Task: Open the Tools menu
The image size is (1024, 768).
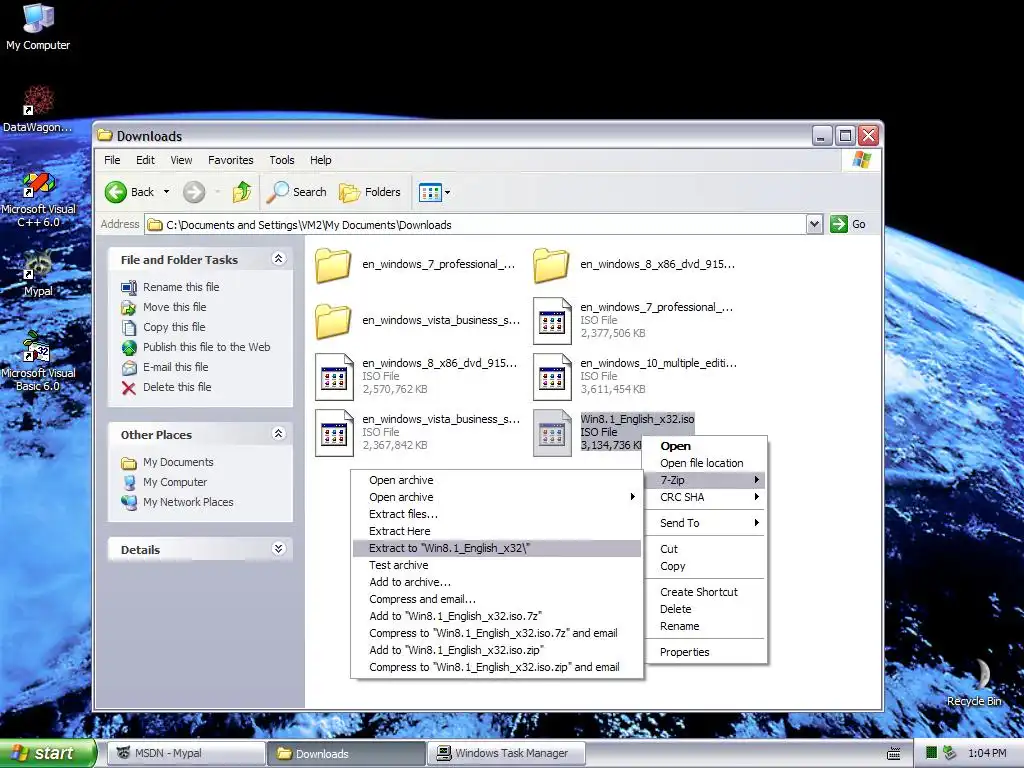Action: pyautogui.click(x=281, y=160)
